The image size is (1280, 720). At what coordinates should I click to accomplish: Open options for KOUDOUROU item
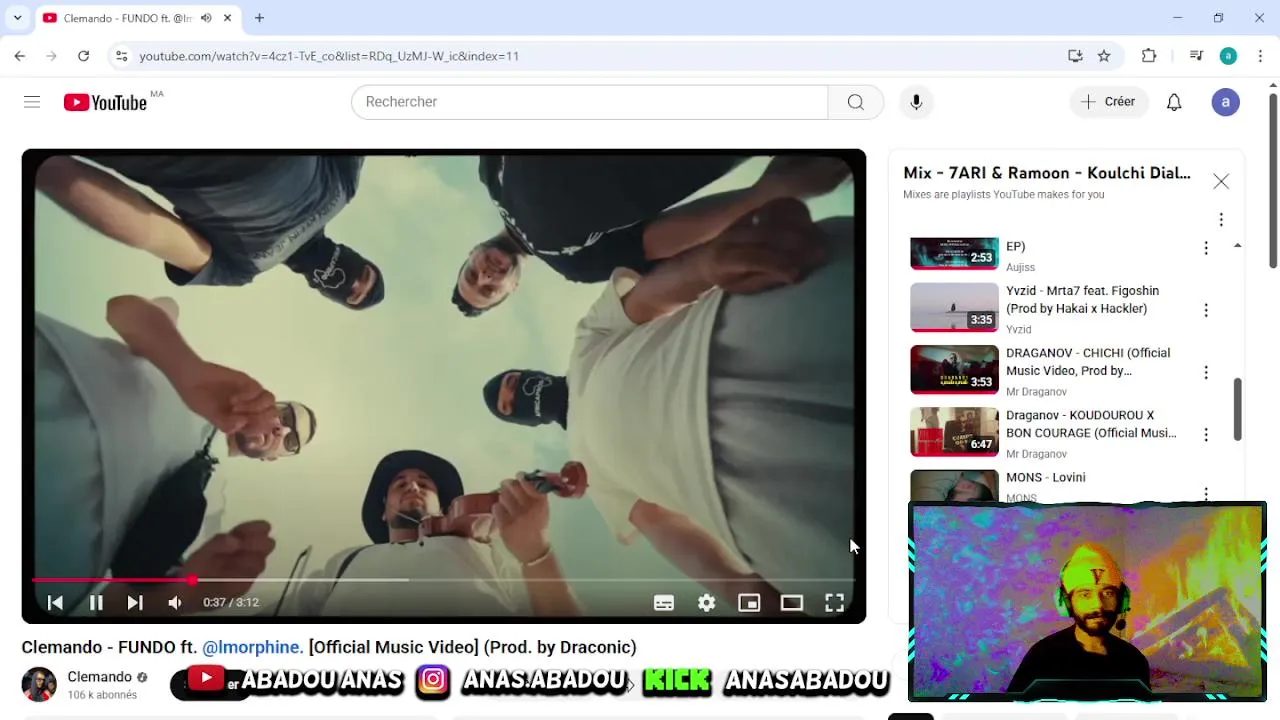[x=1206, y=434]
